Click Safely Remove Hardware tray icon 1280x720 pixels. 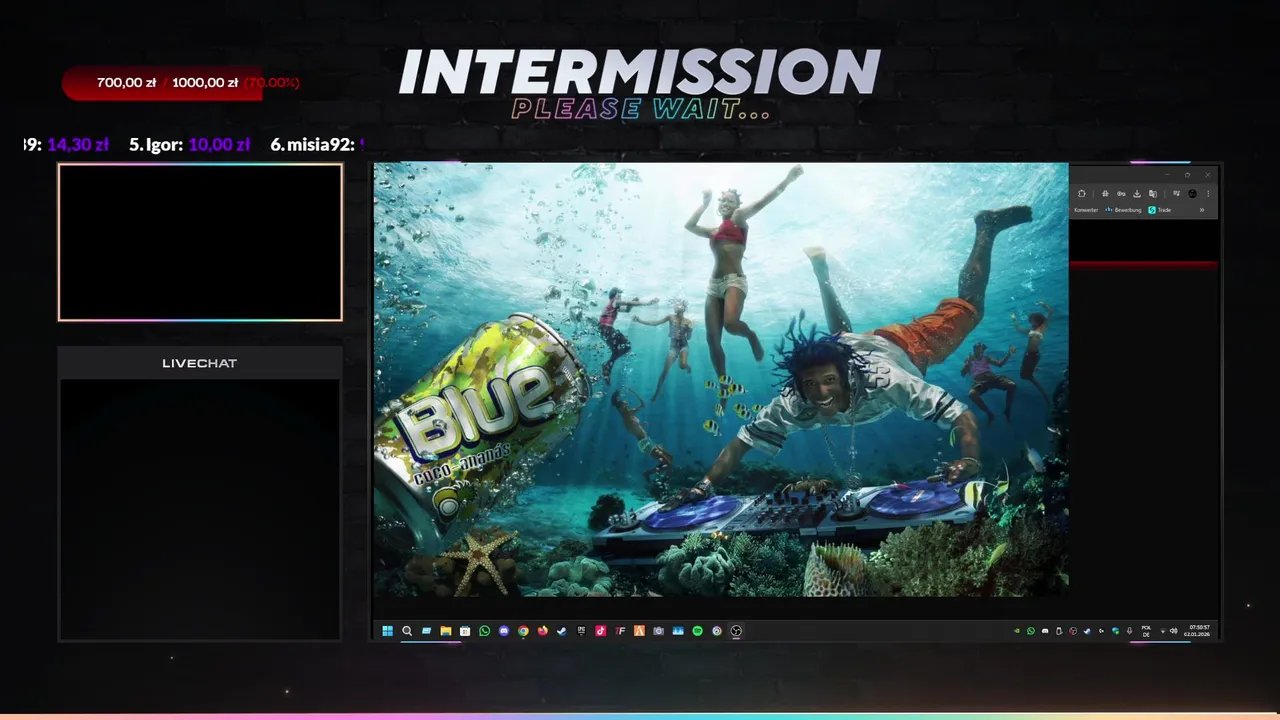(1059, 631)
